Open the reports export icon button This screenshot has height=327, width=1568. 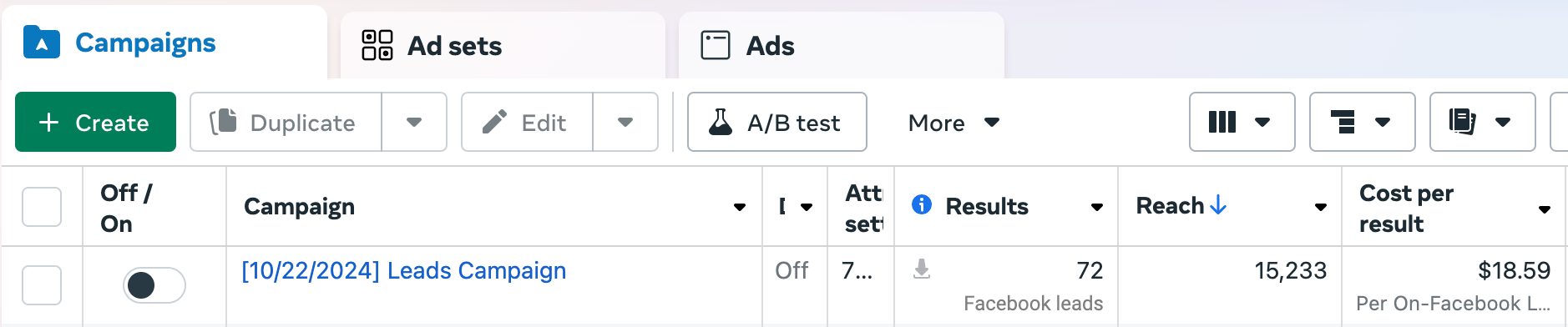(x=1482, y=122)
